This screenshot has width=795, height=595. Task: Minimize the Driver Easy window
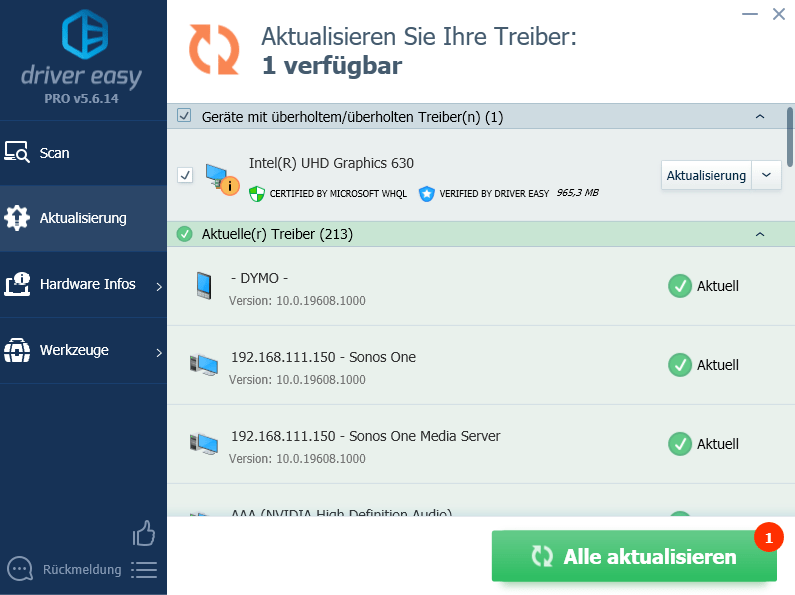pos(750,14)
